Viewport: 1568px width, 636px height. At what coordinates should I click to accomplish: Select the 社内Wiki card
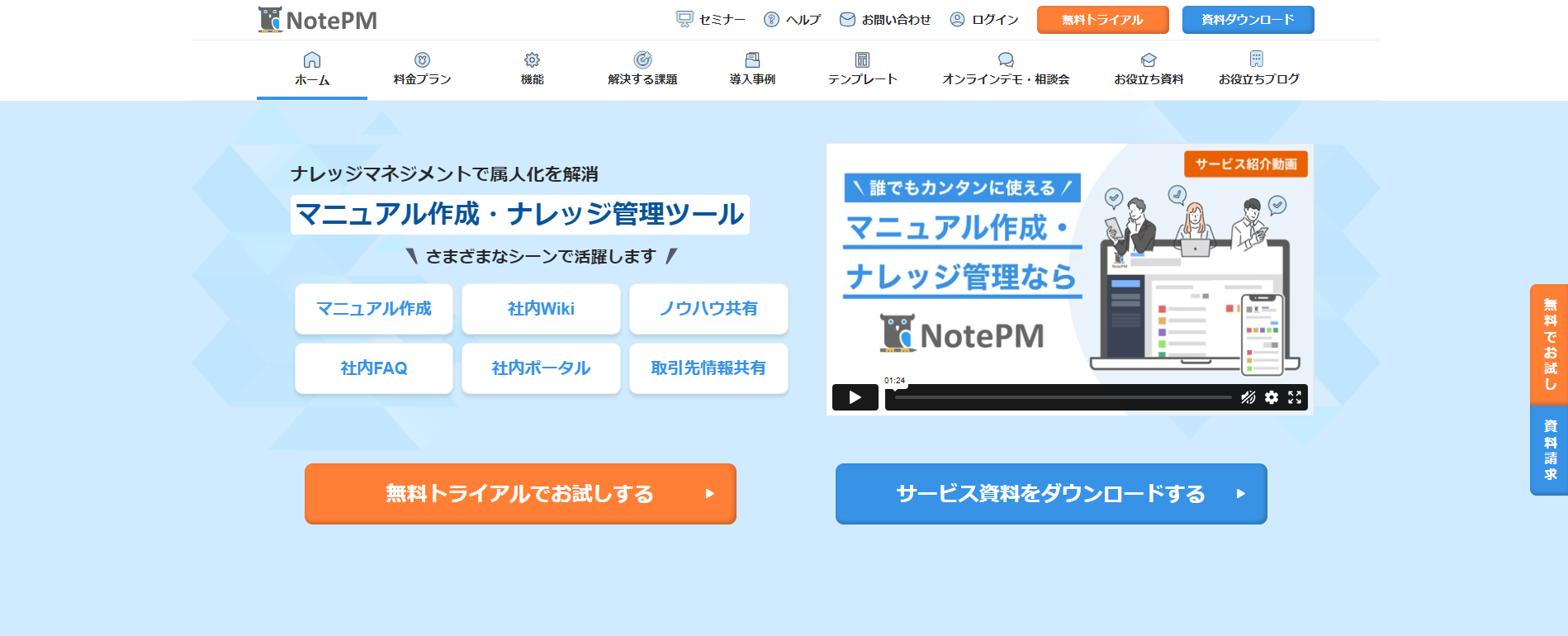[x=541, y=309]
